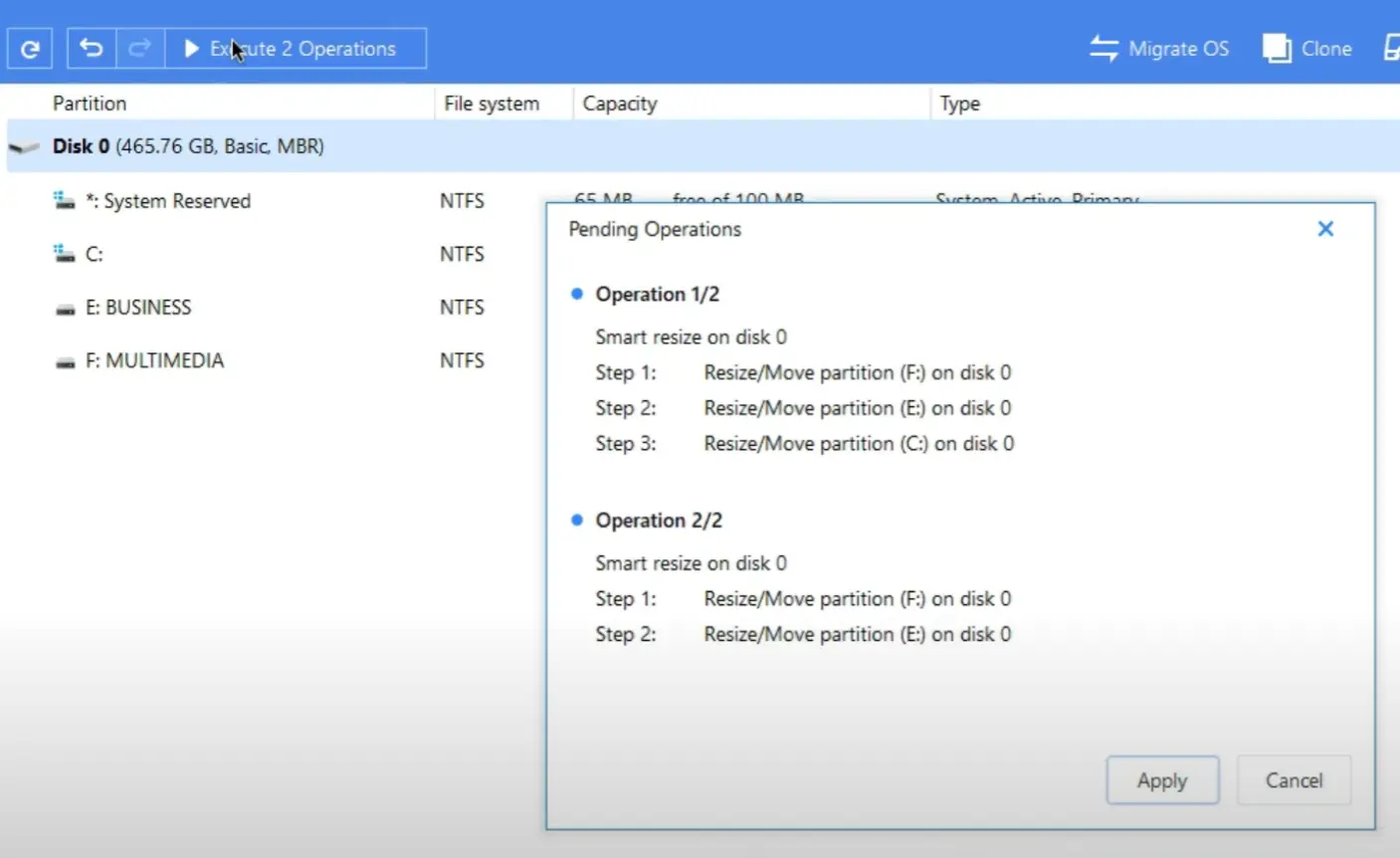Viewport: 1400px width, 858px height.
Task: Select the undo arrow icon
Action: coord(91,48)
